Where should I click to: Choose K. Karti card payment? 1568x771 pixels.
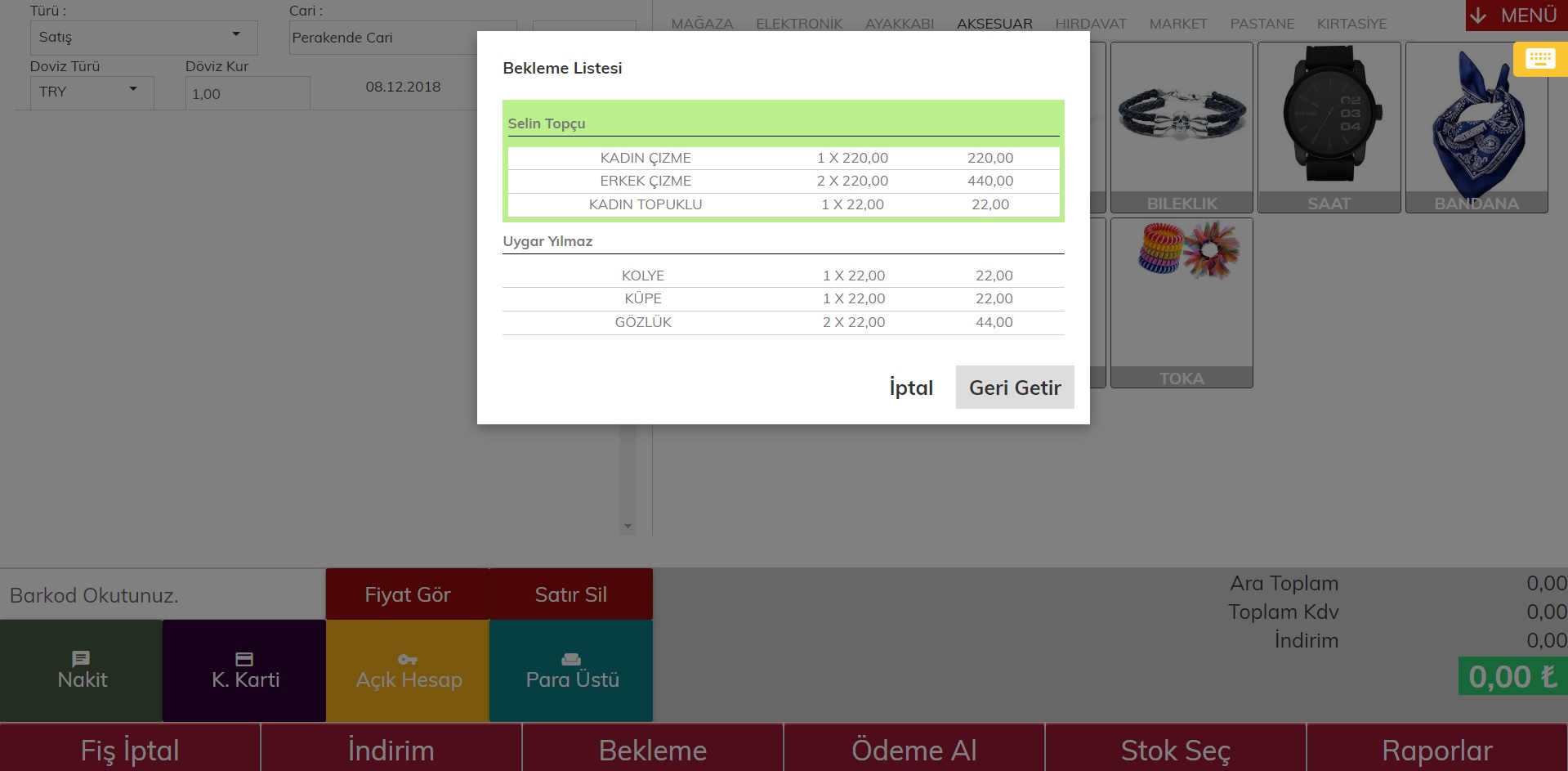tap(244, 670)
